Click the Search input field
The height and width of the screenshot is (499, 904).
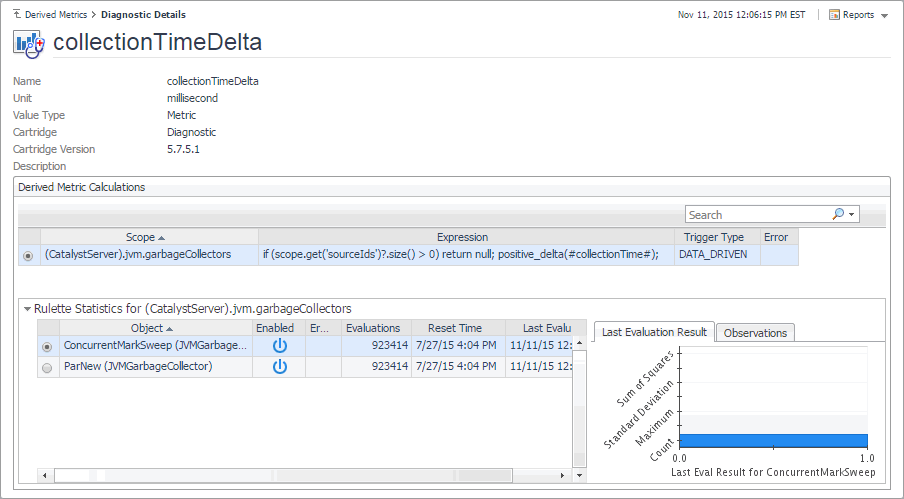[757, 214]
